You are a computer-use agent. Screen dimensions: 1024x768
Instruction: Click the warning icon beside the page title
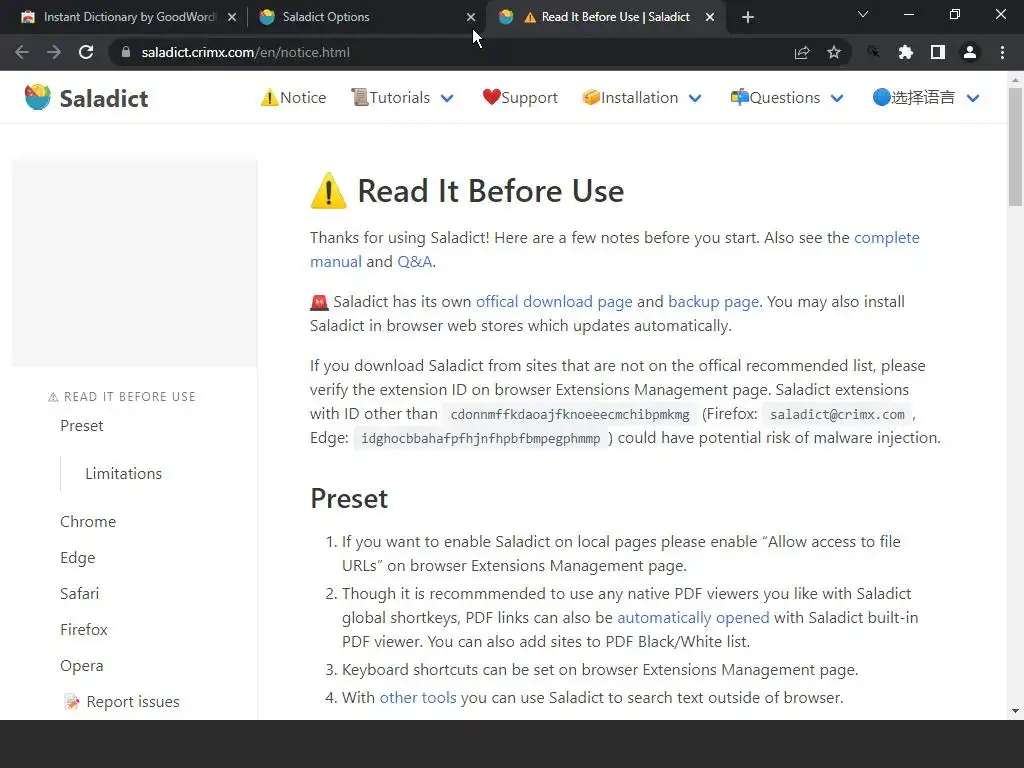tap(328, 191)
